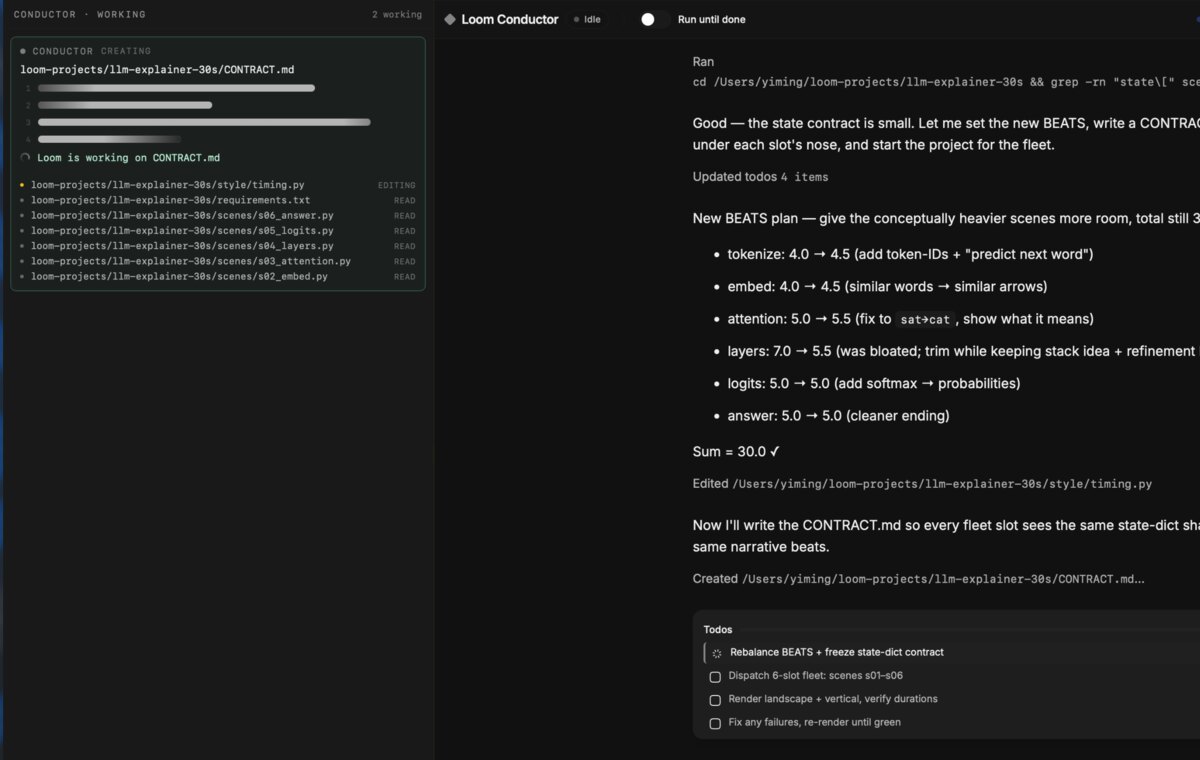1200x760 pixels.
Task: Click 'Updated todos 4 items' entry
Action: 760,177
